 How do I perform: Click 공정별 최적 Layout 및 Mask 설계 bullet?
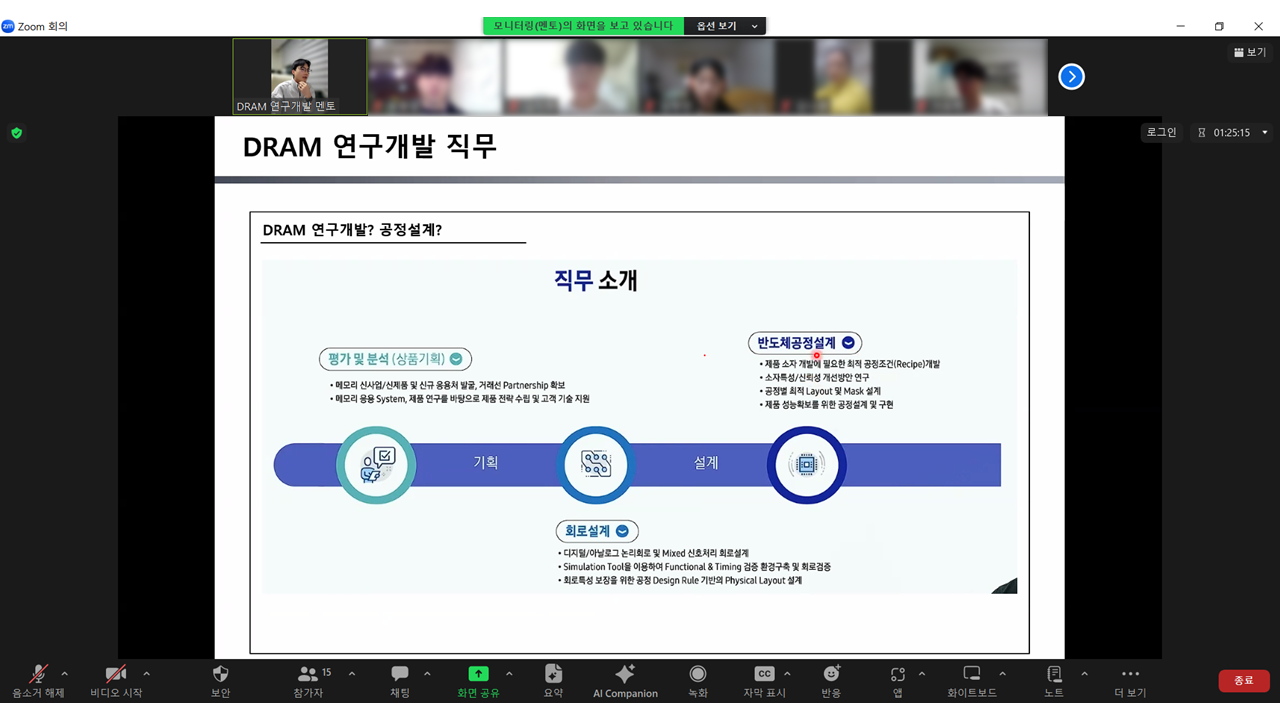coord(820,391)
